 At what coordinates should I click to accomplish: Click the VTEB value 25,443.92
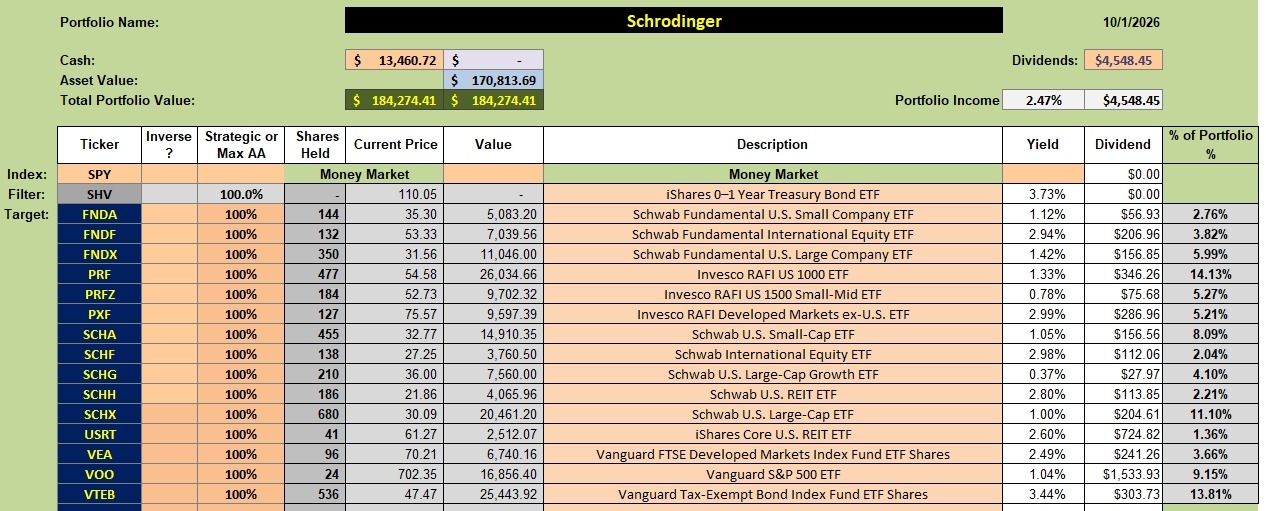click(494, 494)
